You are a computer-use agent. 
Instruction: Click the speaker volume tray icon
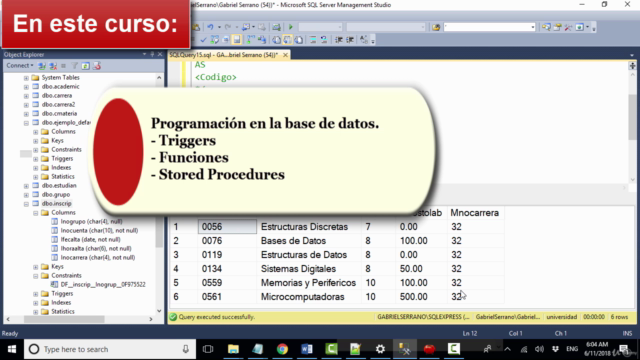tap(539, 349)
